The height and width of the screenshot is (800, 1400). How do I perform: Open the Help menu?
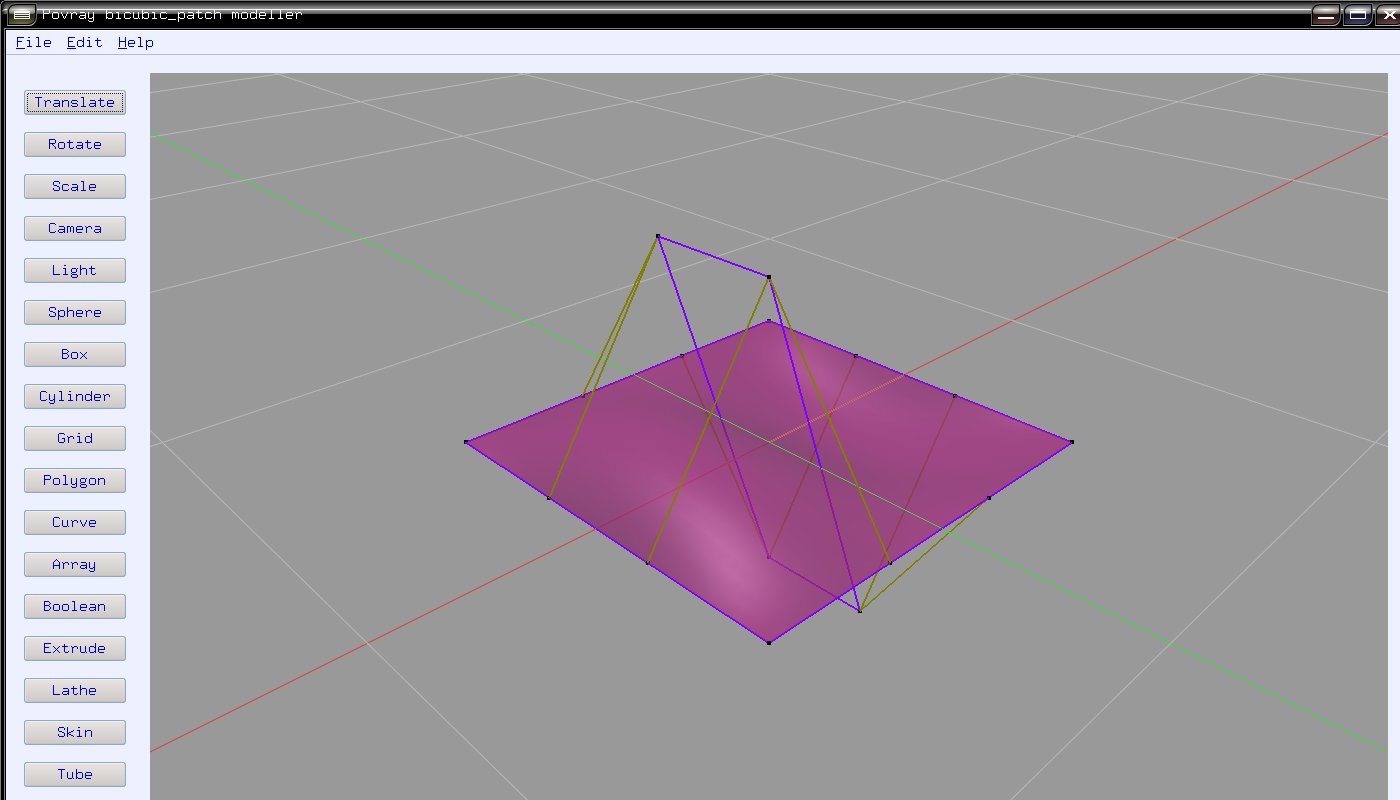coord(135,42)
